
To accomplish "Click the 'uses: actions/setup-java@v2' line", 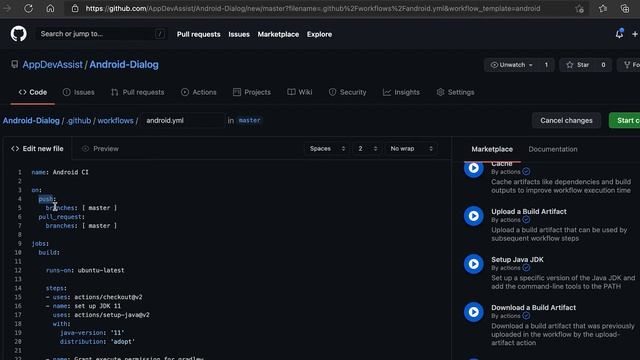I will pyautogui.click(x=101, y=315).
